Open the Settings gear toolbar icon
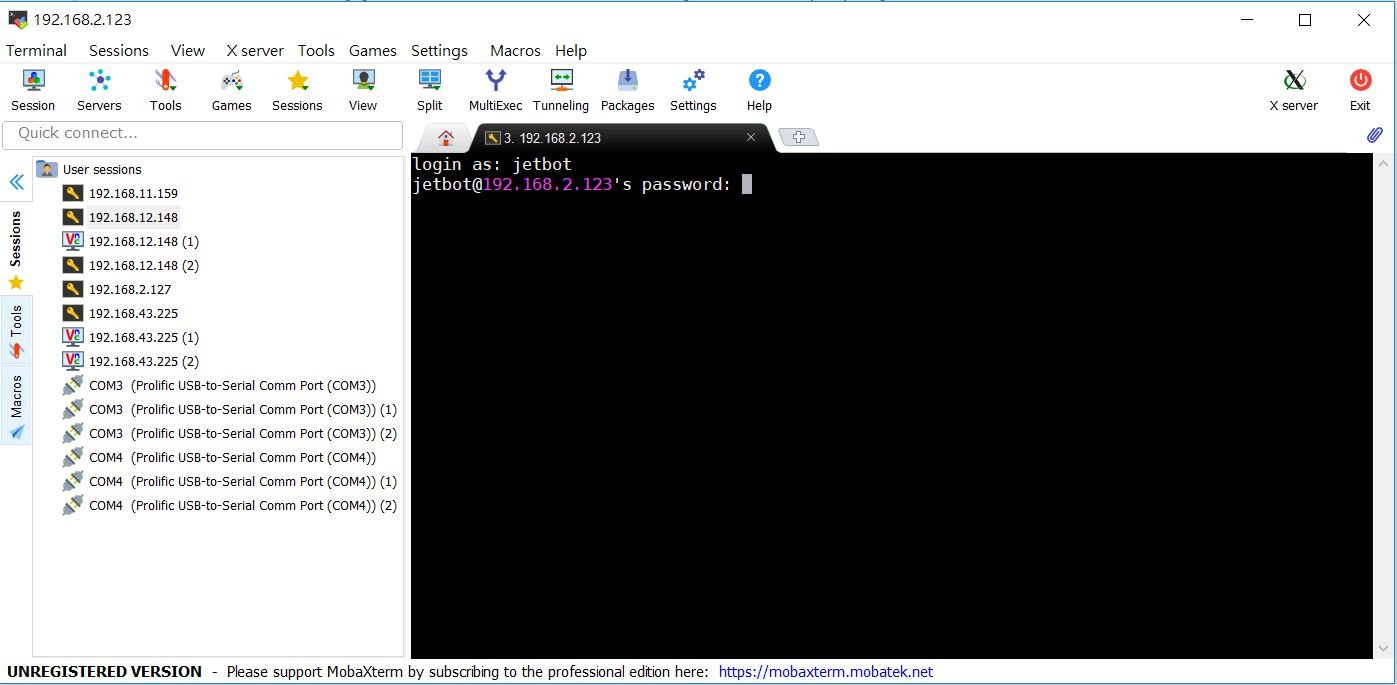 coord(693,90)
